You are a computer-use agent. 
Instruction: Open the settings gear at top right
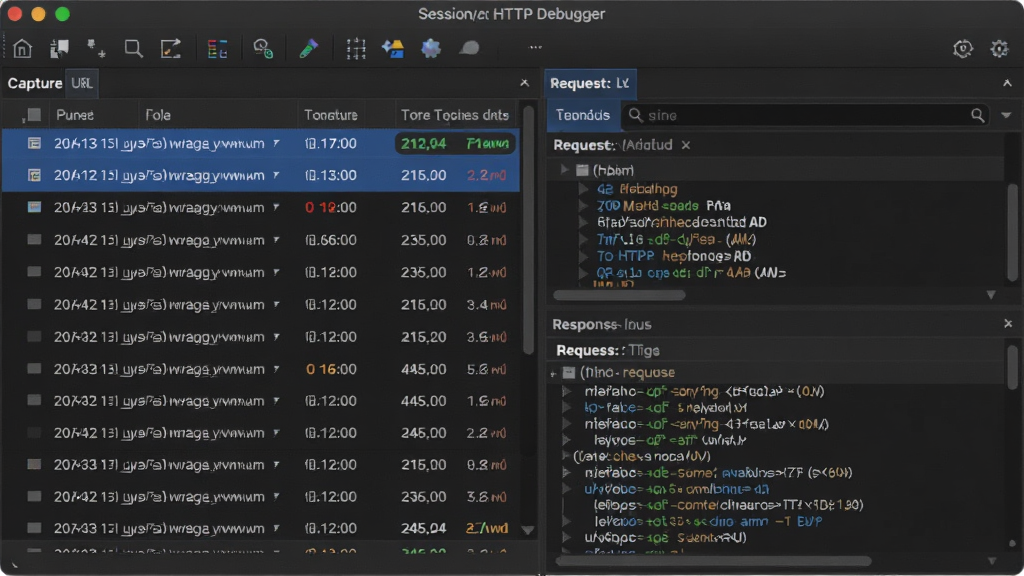(999, 48)
